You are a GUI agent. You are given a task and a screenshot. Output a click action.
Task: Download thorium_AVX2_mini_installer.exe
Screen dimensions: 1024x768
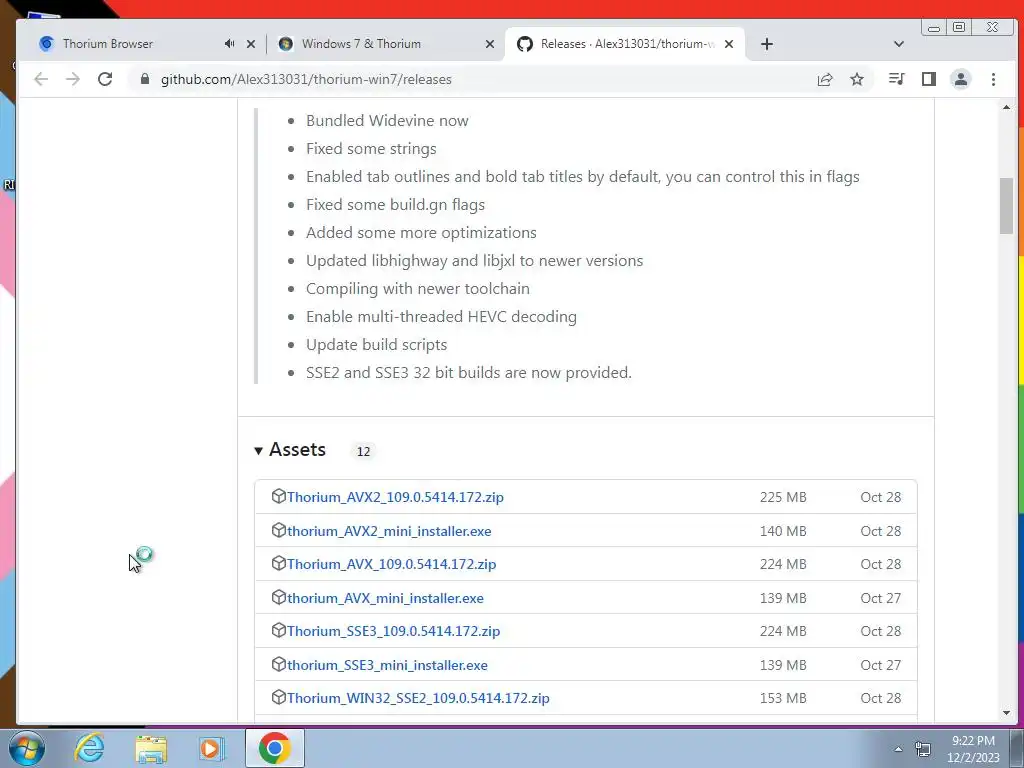(x=389, y=531)
